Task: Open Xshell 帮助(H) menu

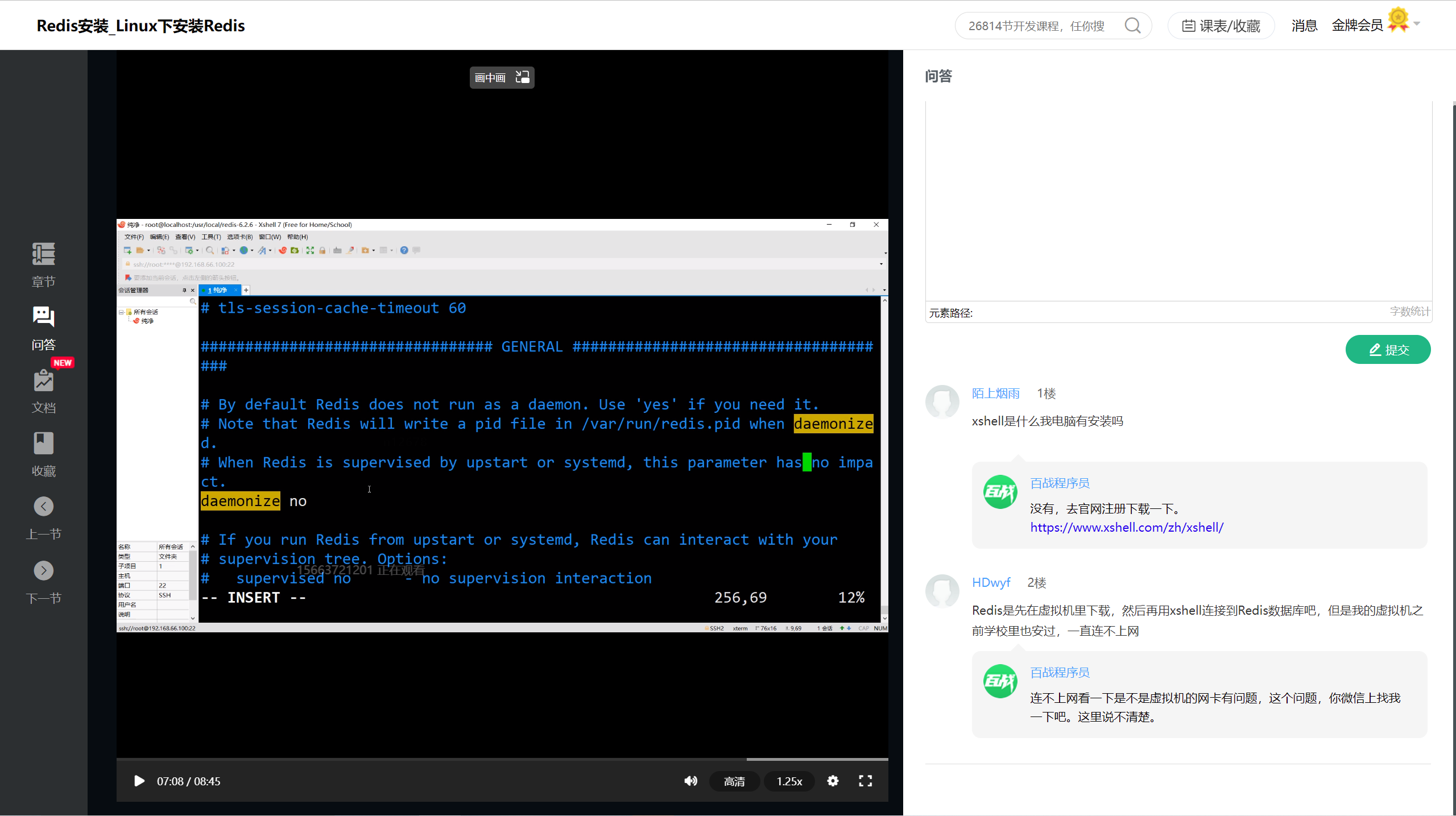Action: [x=297, y=237]
